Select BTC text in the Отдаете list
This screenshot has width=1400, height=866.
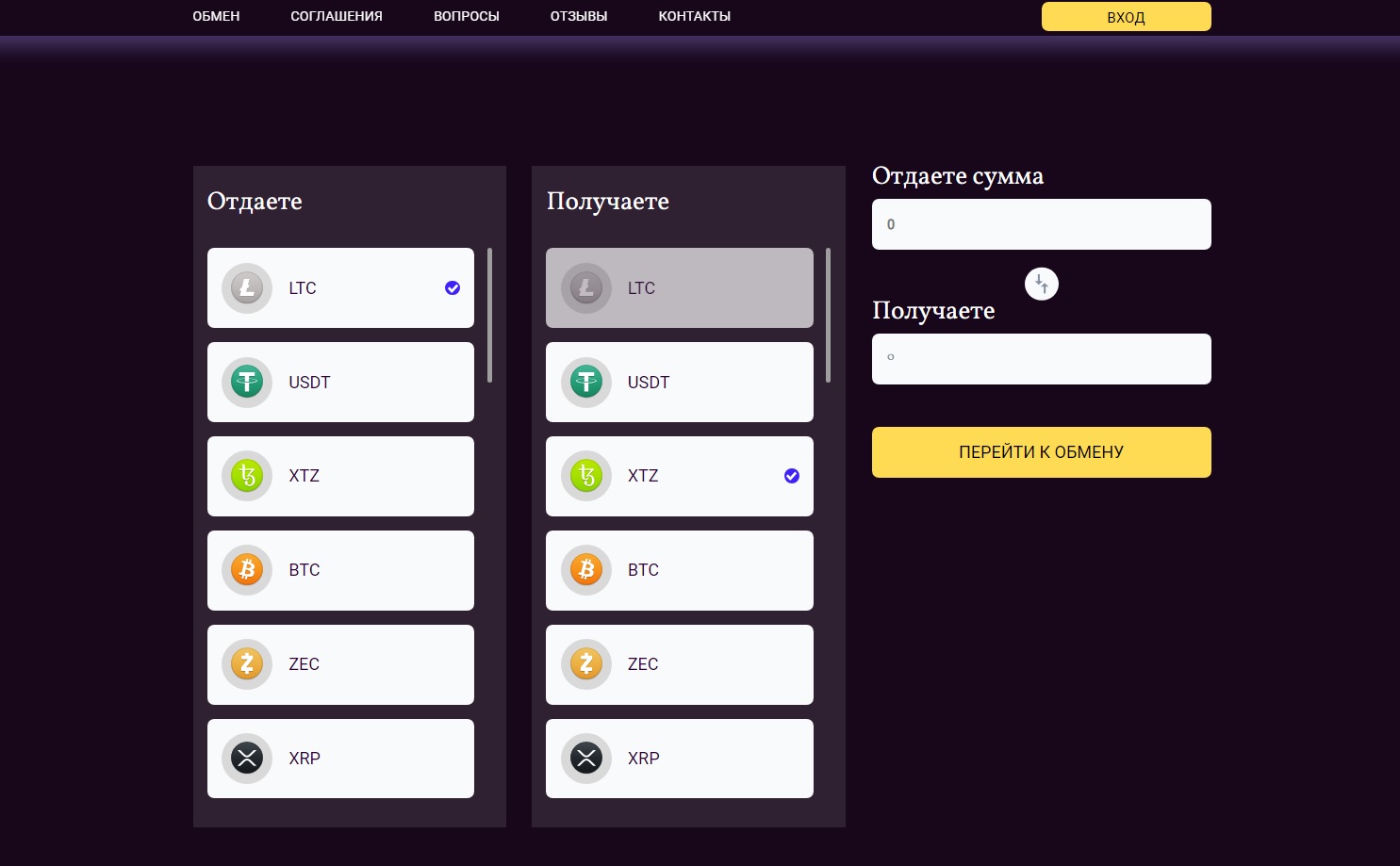click(305, 570)
